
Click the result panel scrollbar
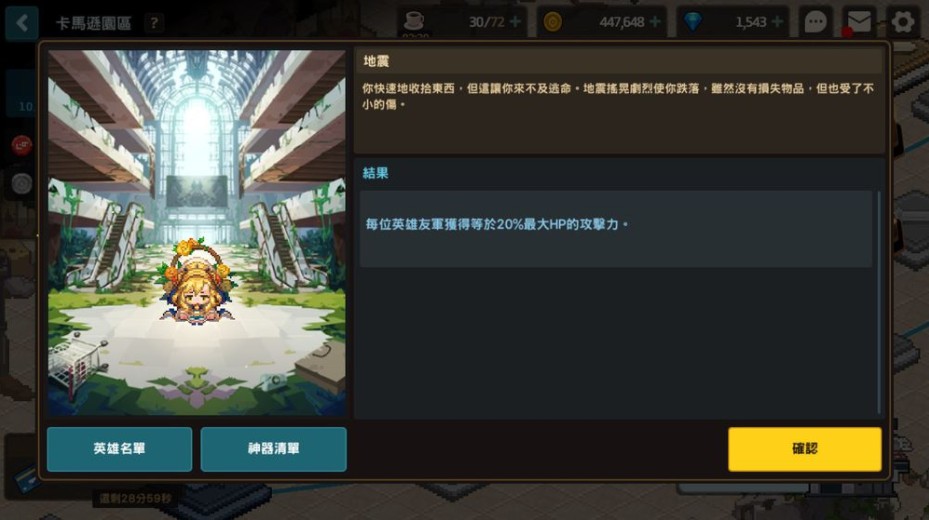click(x=879, y=302)
